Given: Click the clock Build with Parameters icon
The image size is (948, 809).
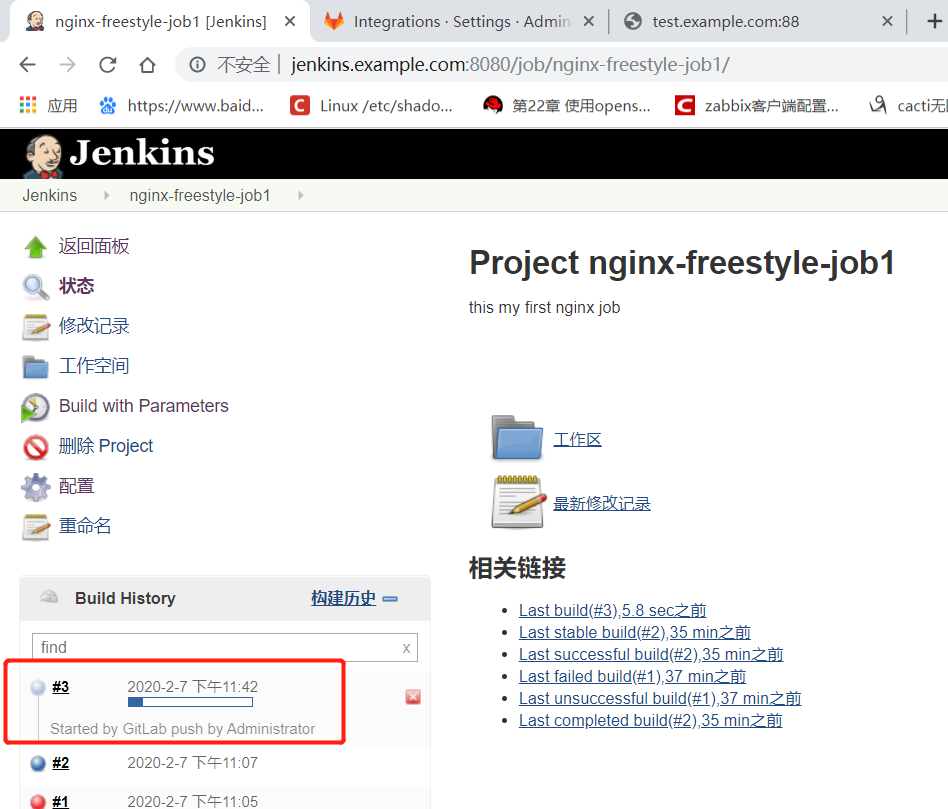Looking at the screenshot, I should click(x=35, y=407).
